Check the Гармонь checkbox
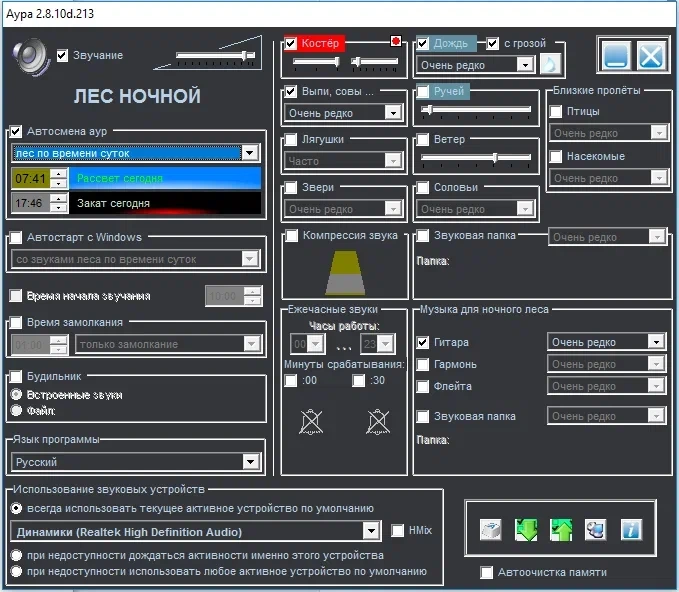This screenshot has height=592, width=679. point(423,364)
